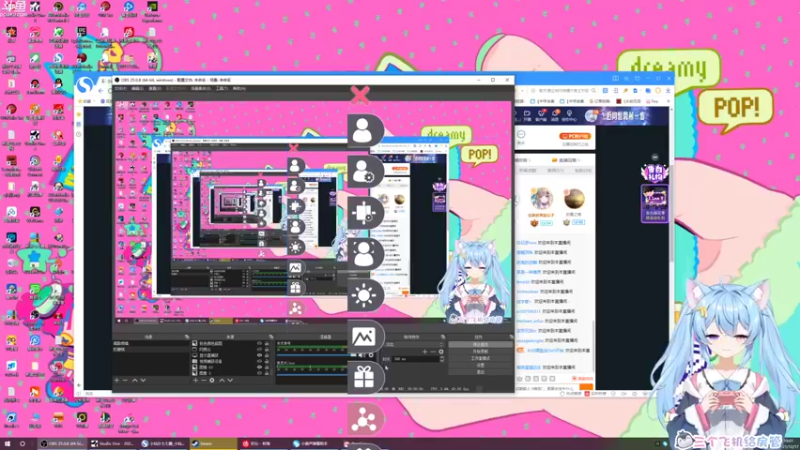Open 直播回顾 link on browser page
800x450 pixels.
(566, 160)
